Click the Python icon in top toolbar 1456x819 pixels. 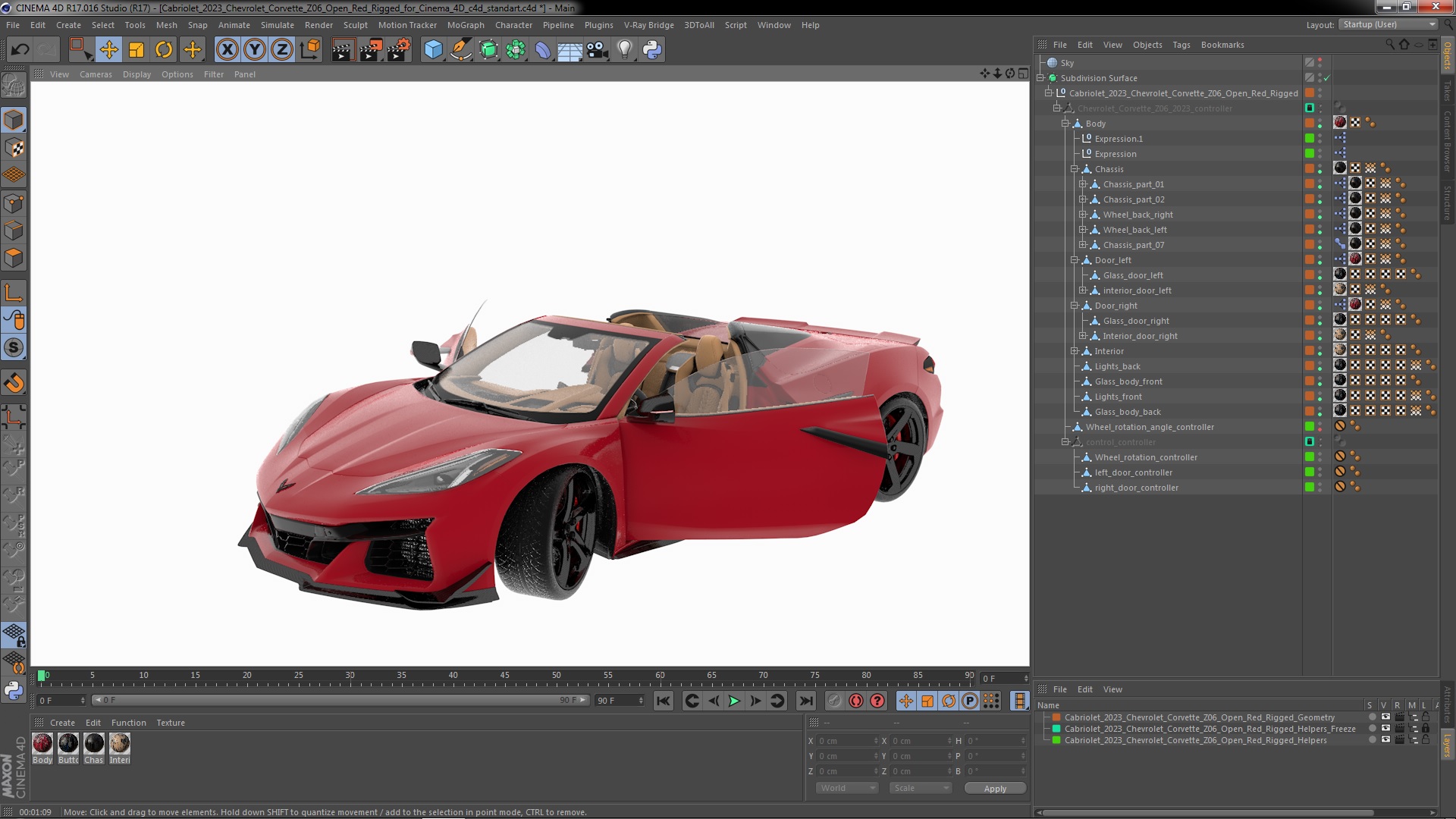[x=652, y=50]
